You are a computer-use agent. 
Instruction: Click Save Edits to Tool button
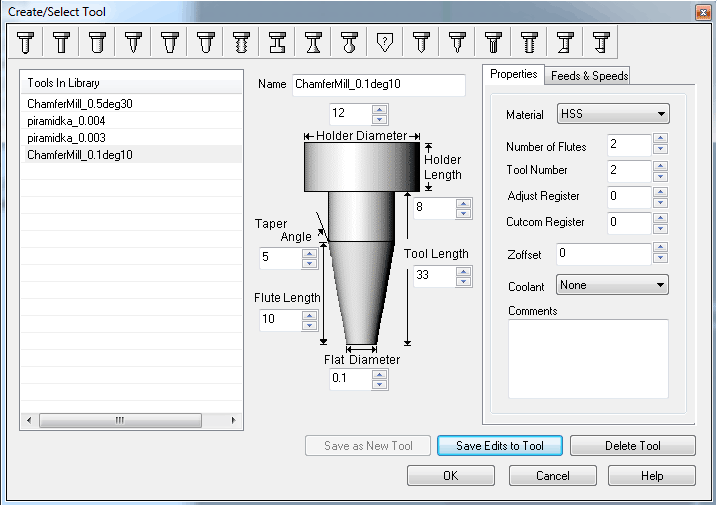coord(500,446)
